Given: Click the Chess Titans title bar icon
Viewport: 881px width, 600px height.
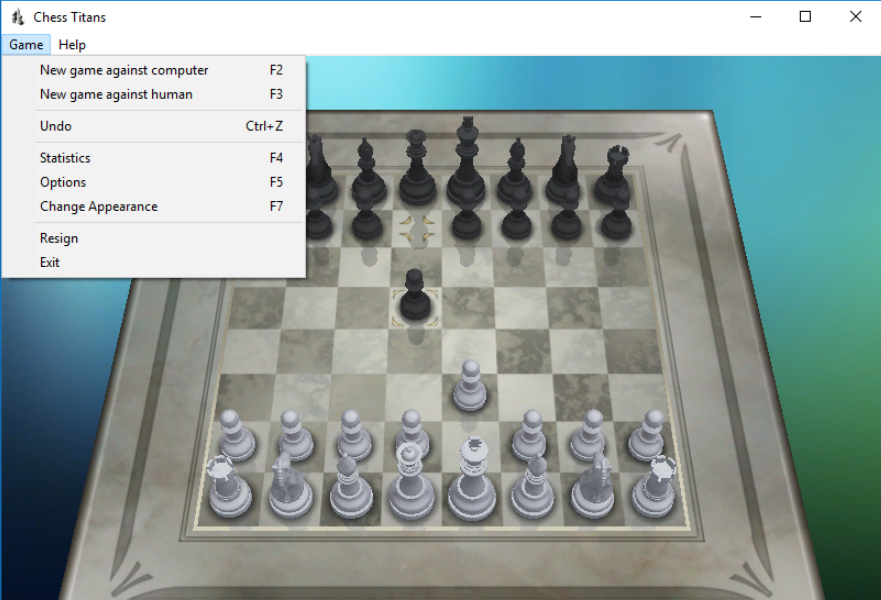Looking at the screenshot, I should click(x=17, y=17).
